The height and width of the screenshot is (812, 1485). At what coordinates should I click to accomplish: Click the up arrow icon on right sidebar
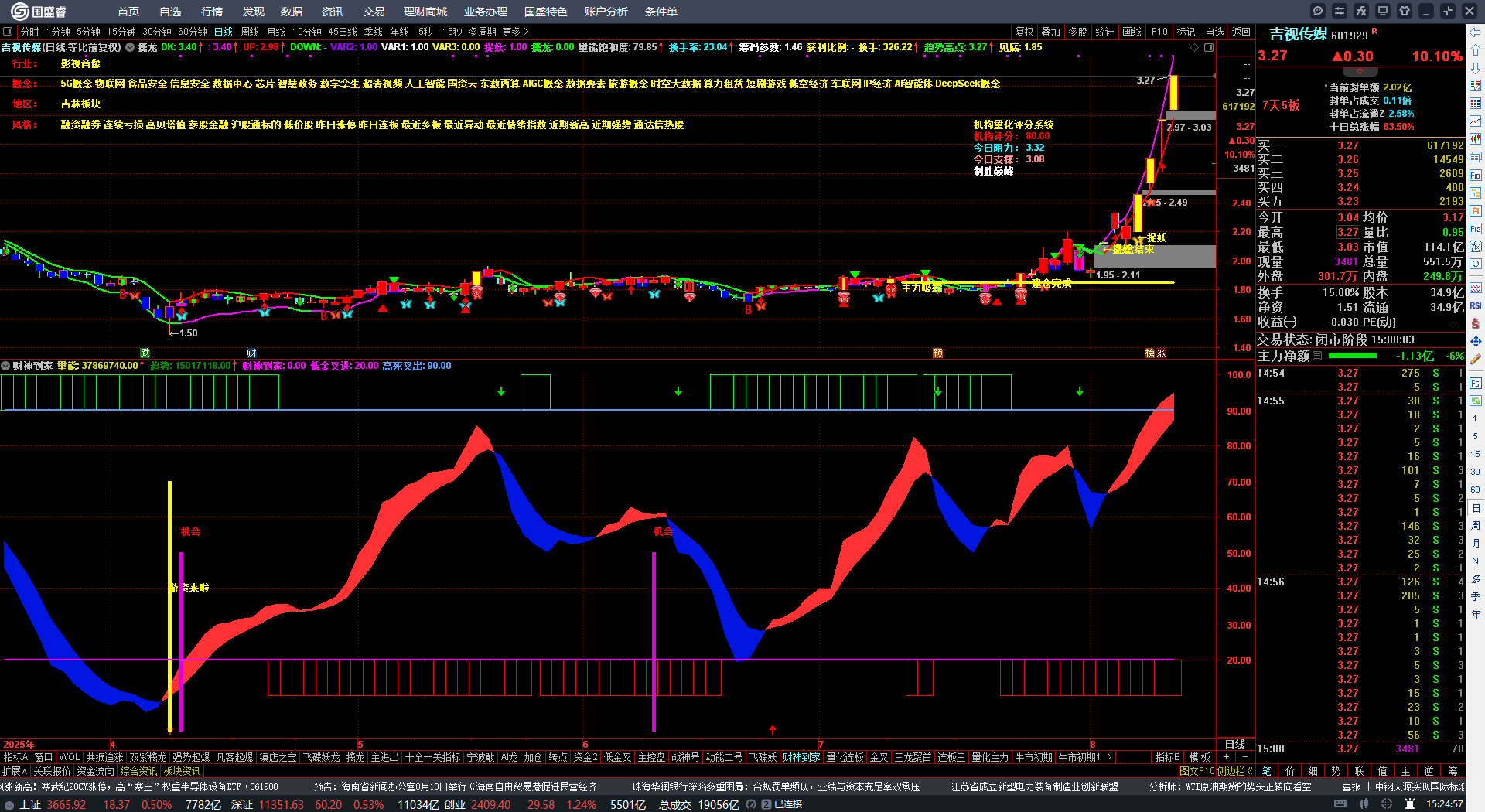click(x=1476, y=51)
